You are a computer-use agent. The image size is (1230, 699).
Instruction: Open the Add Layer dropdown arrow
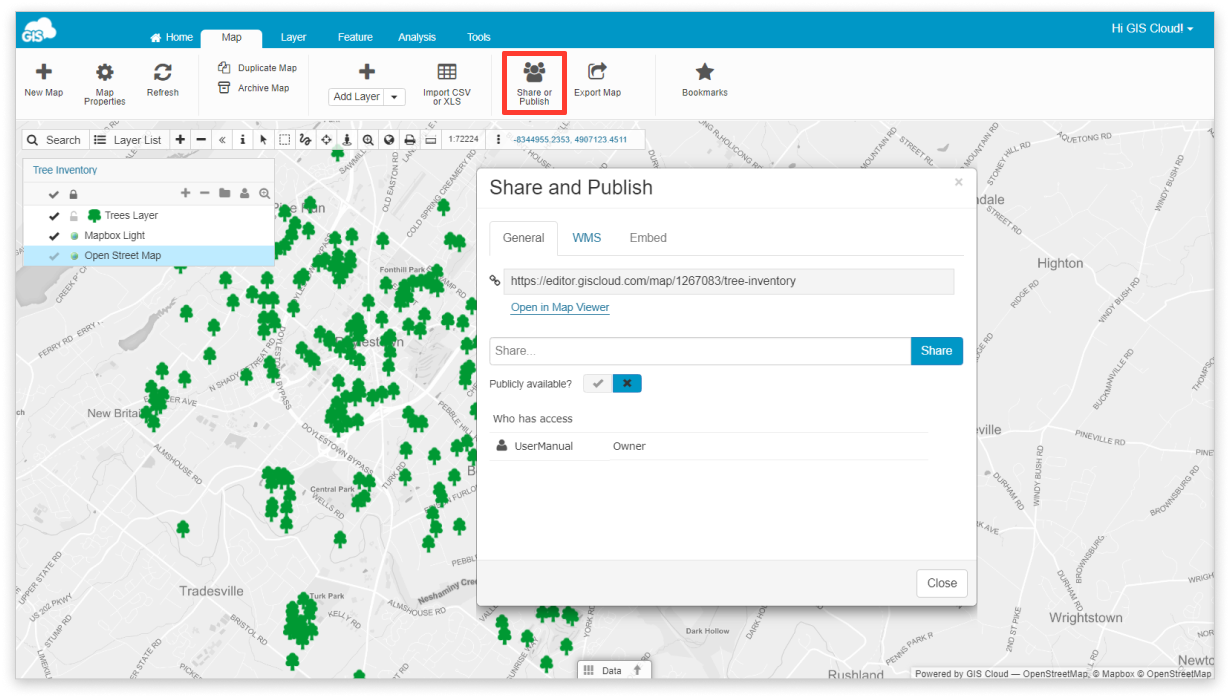(395, 97)
